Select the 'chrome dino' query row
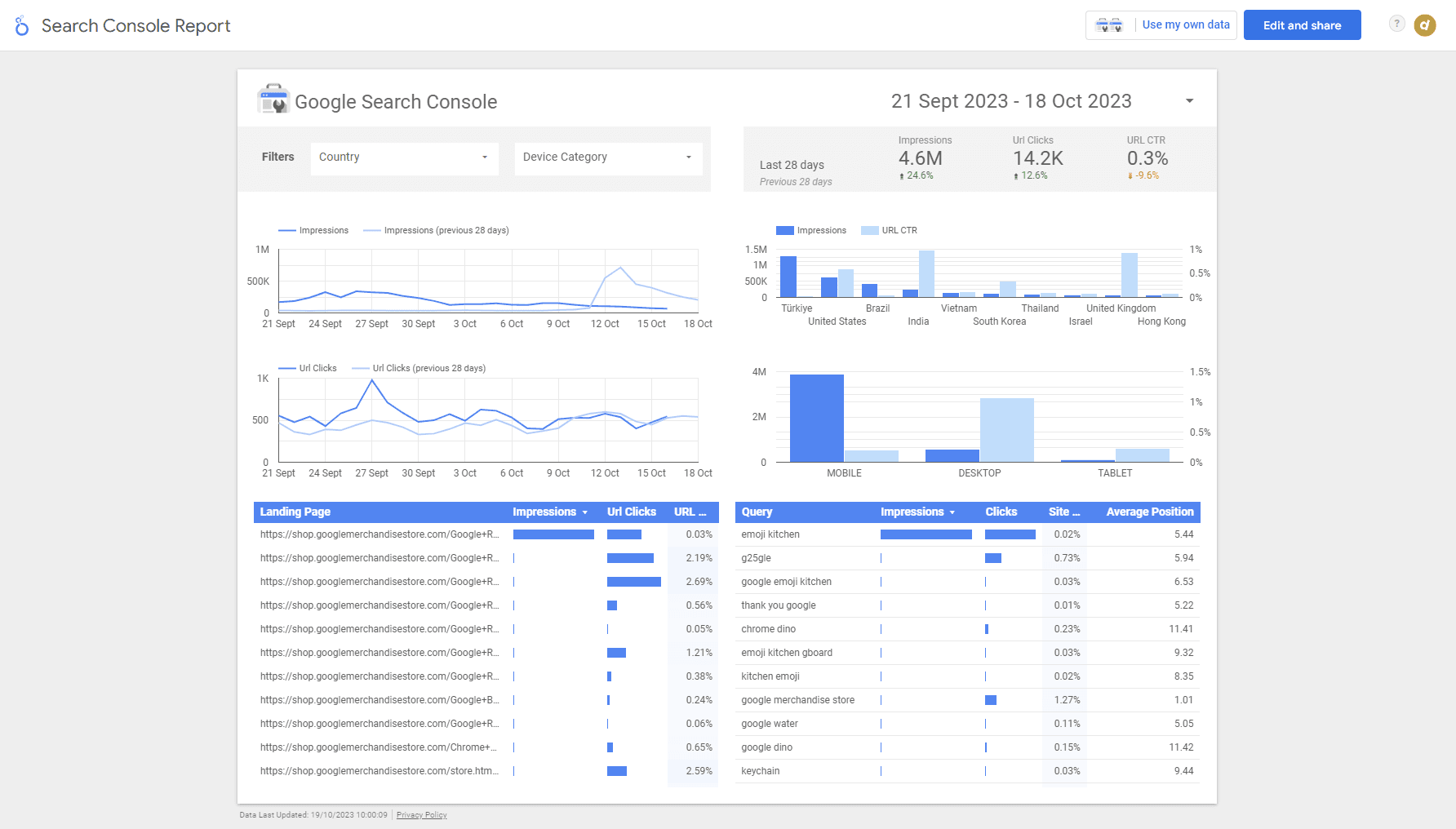Screen dimensions: 1456x829 (x=967, y=629)
